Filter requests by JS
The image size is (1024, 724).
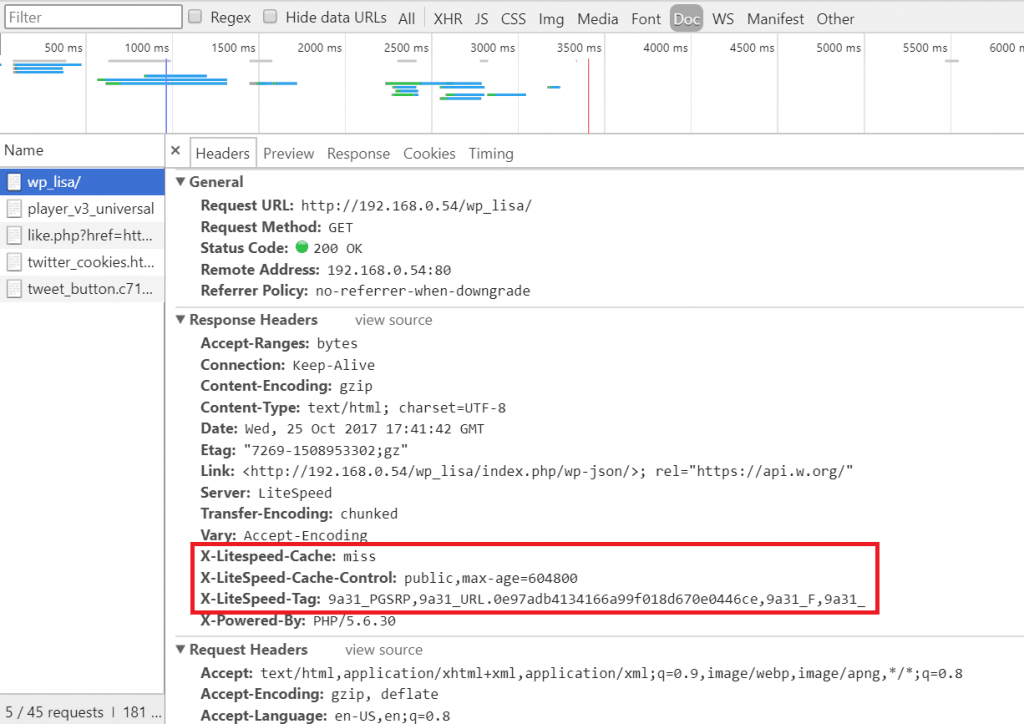click(481, 19)
